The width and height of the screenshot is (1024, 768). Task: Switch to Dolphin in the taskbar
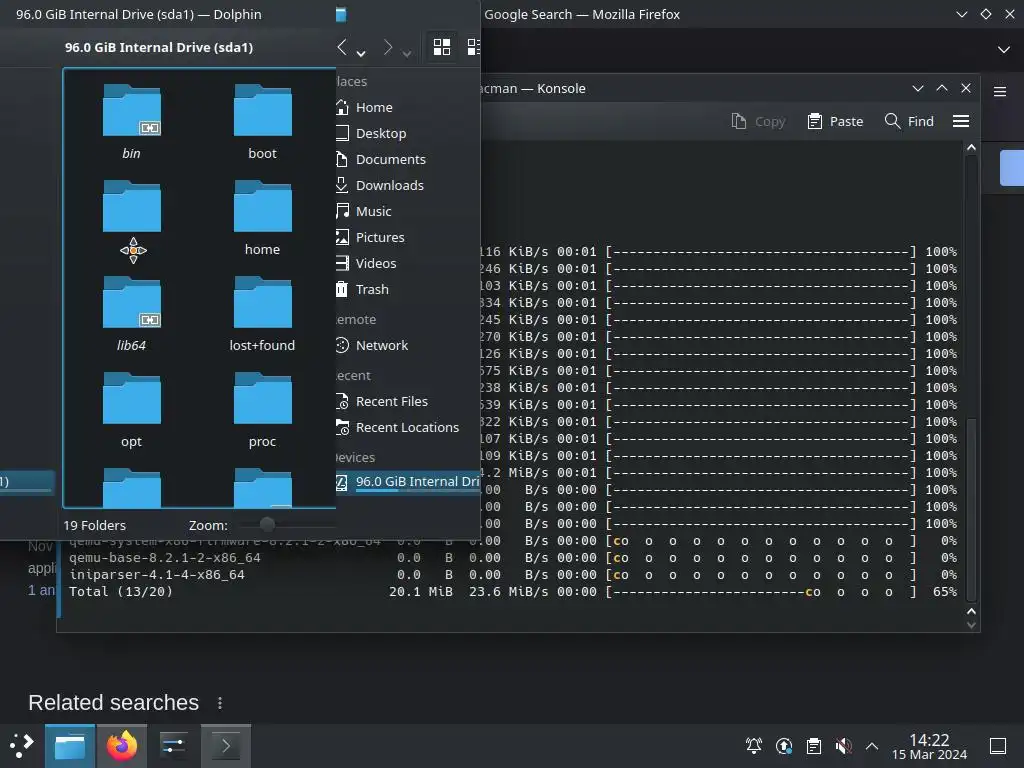point(70,746)
